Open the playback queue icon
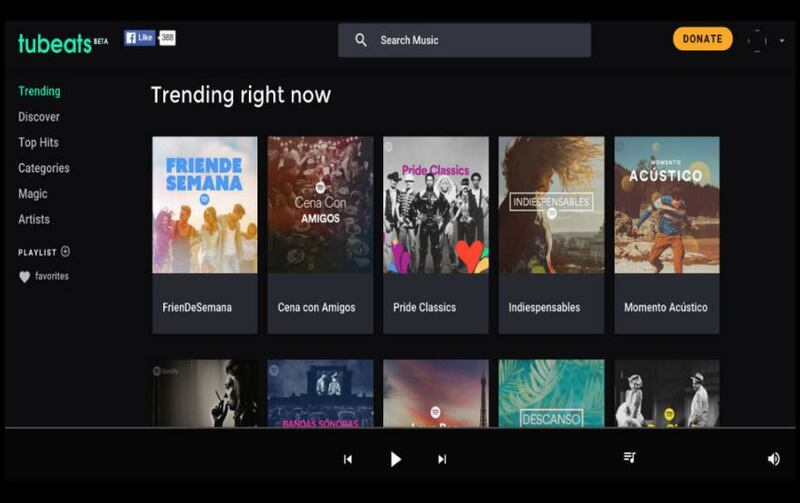The height and width of the screenshot is (503, 800). [x=629, y=458]
